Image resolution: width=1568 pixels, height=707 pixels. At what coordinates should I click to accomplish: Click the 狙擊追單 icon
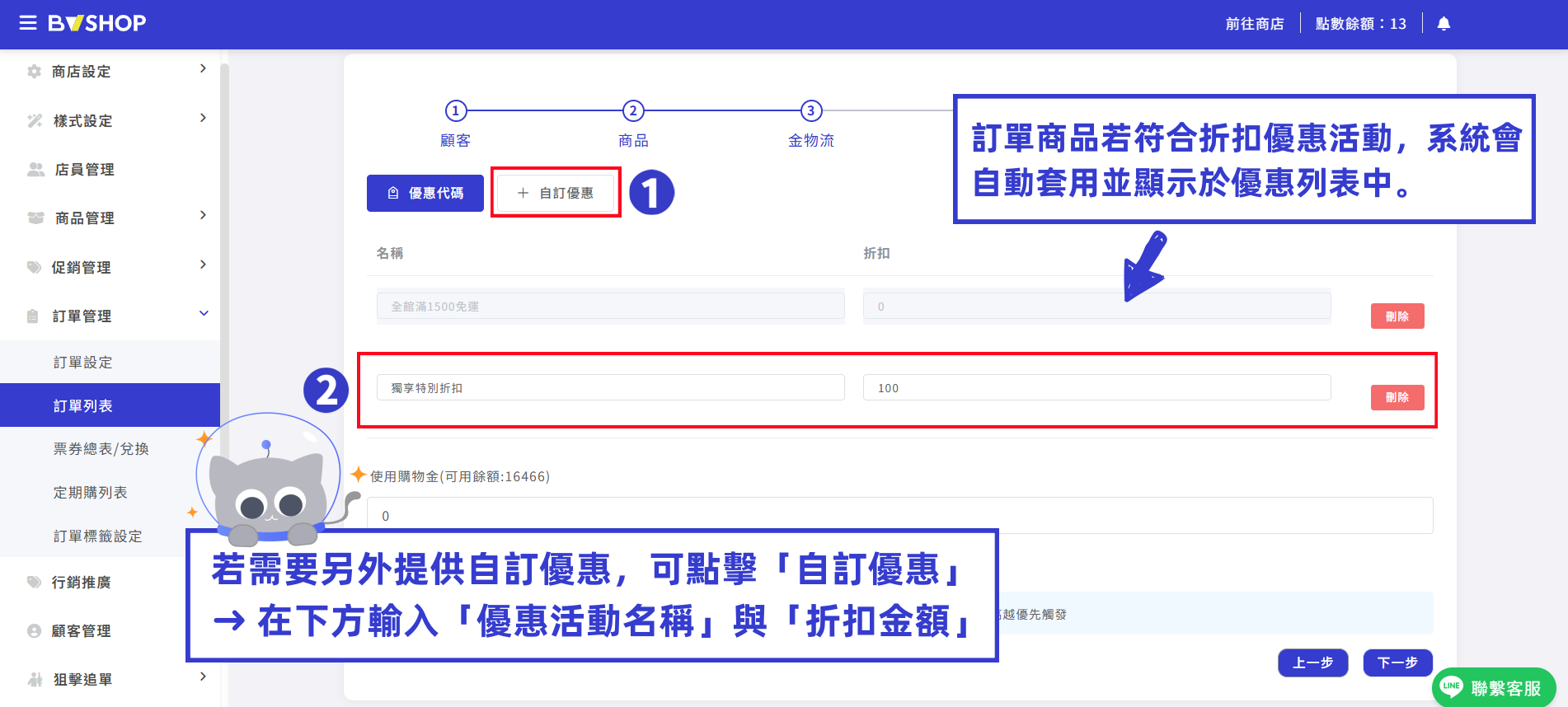[x=35, y=679]
